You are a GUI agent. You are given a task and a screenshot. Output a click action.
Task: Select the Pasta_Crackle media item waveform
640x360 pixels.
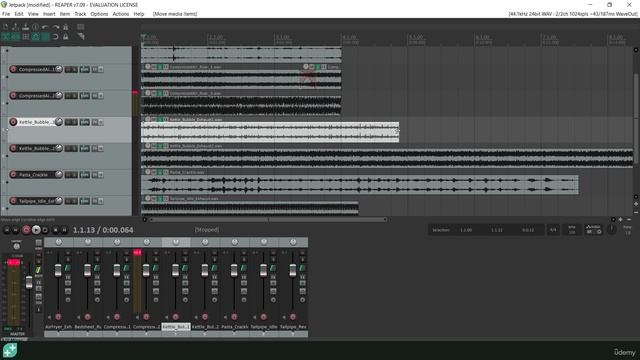[360, 184]
